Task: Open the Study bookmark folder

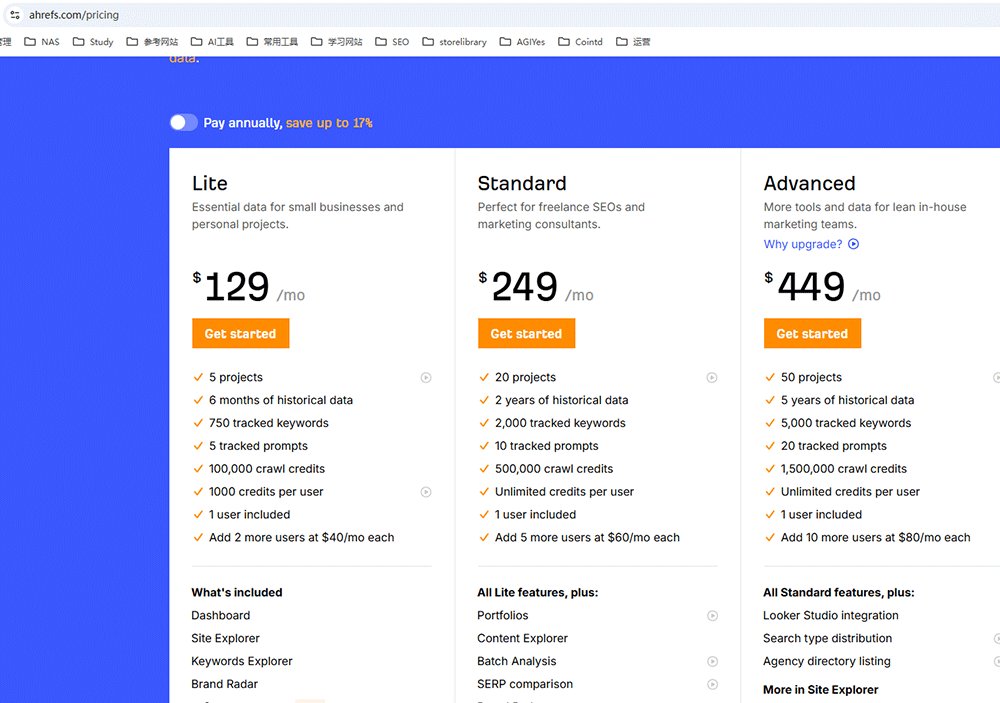Action: [x=93, y=41]
